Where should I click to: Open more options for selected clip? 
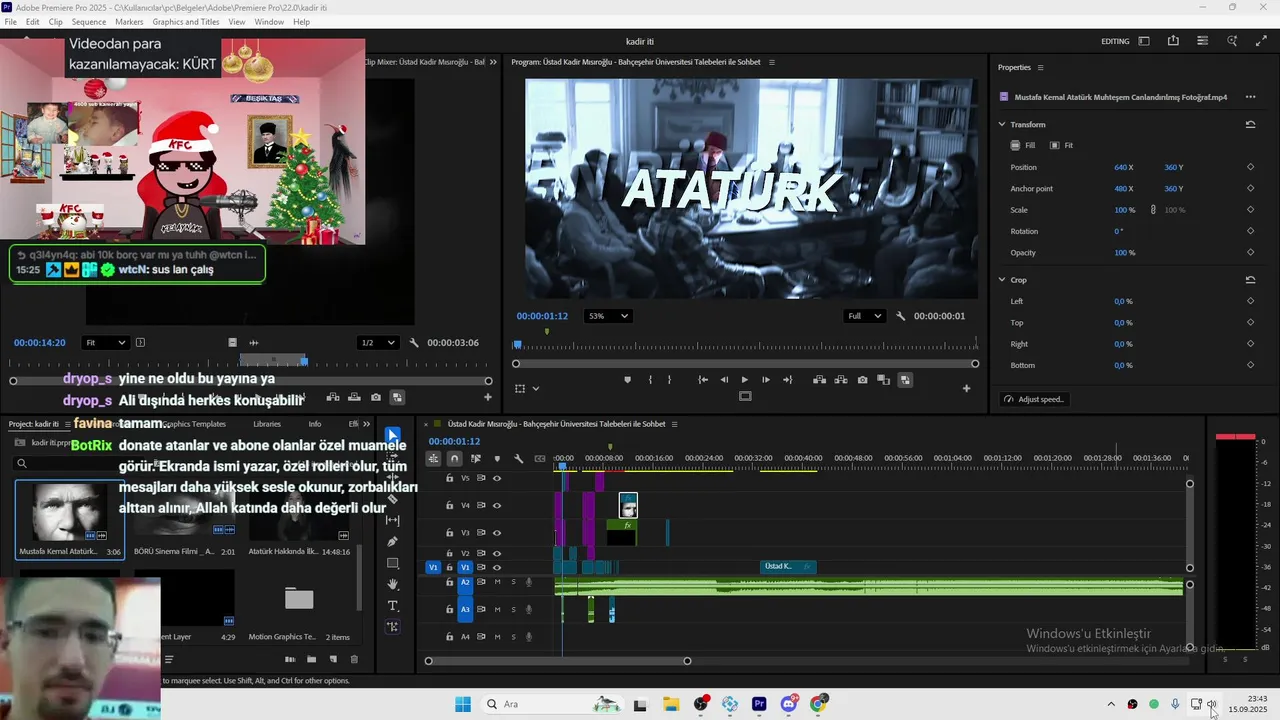[1250, 97]
